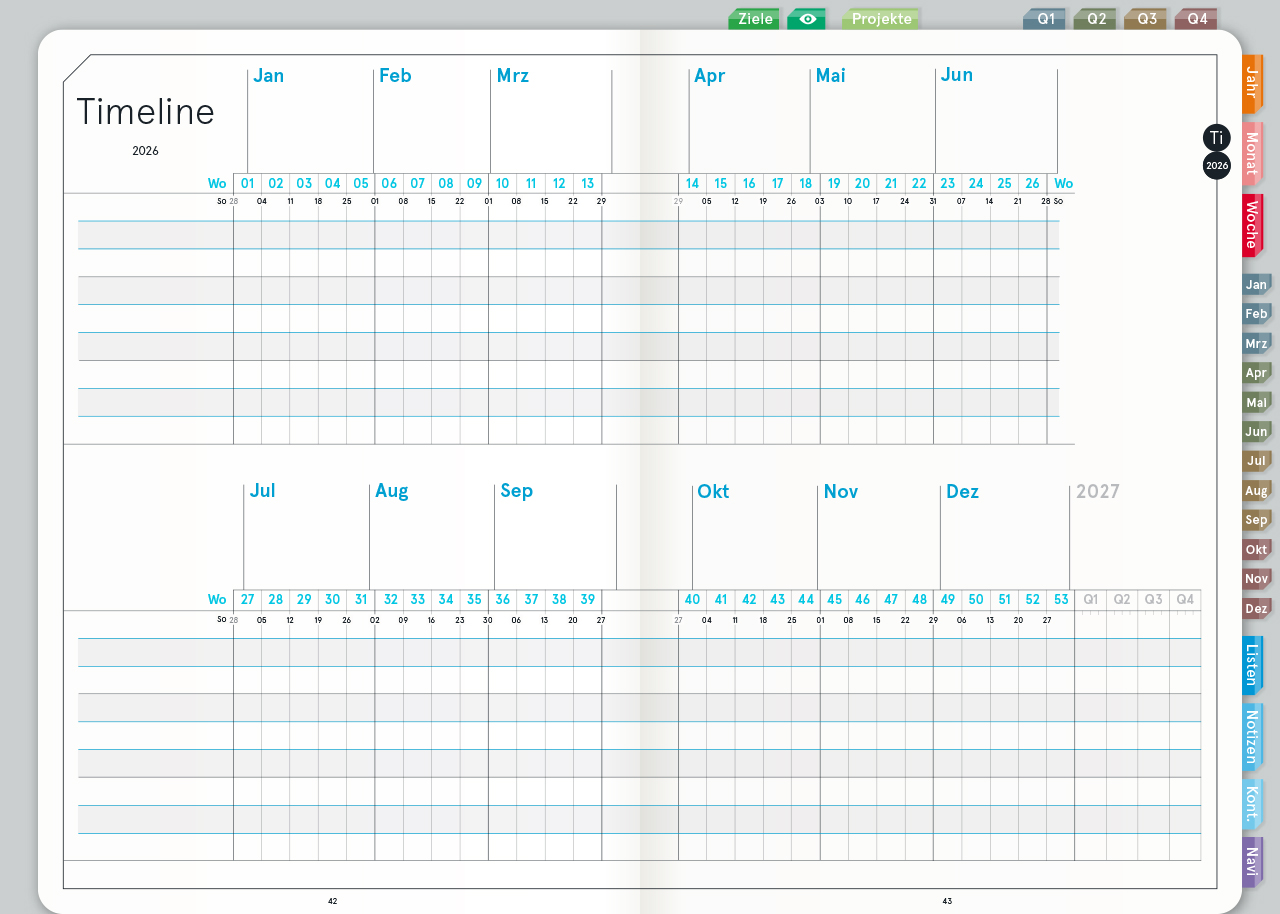The image size is (1280, 914).
Task: Select week 31 in the timeline
Action: pos(361,600)
